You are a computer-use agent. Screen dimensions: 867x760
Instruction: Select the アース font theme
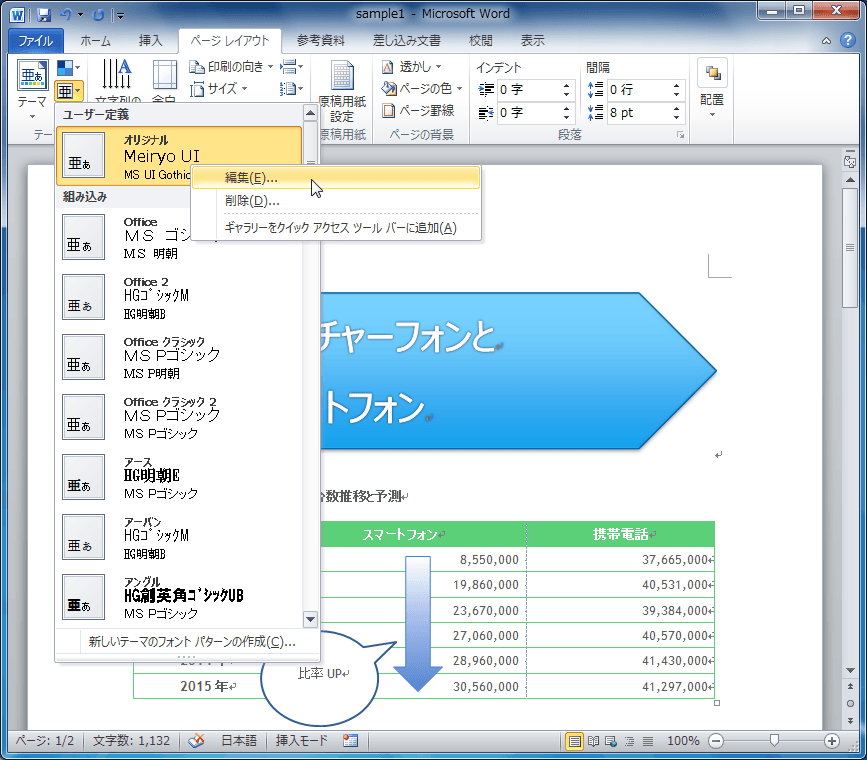click(179, 478)
